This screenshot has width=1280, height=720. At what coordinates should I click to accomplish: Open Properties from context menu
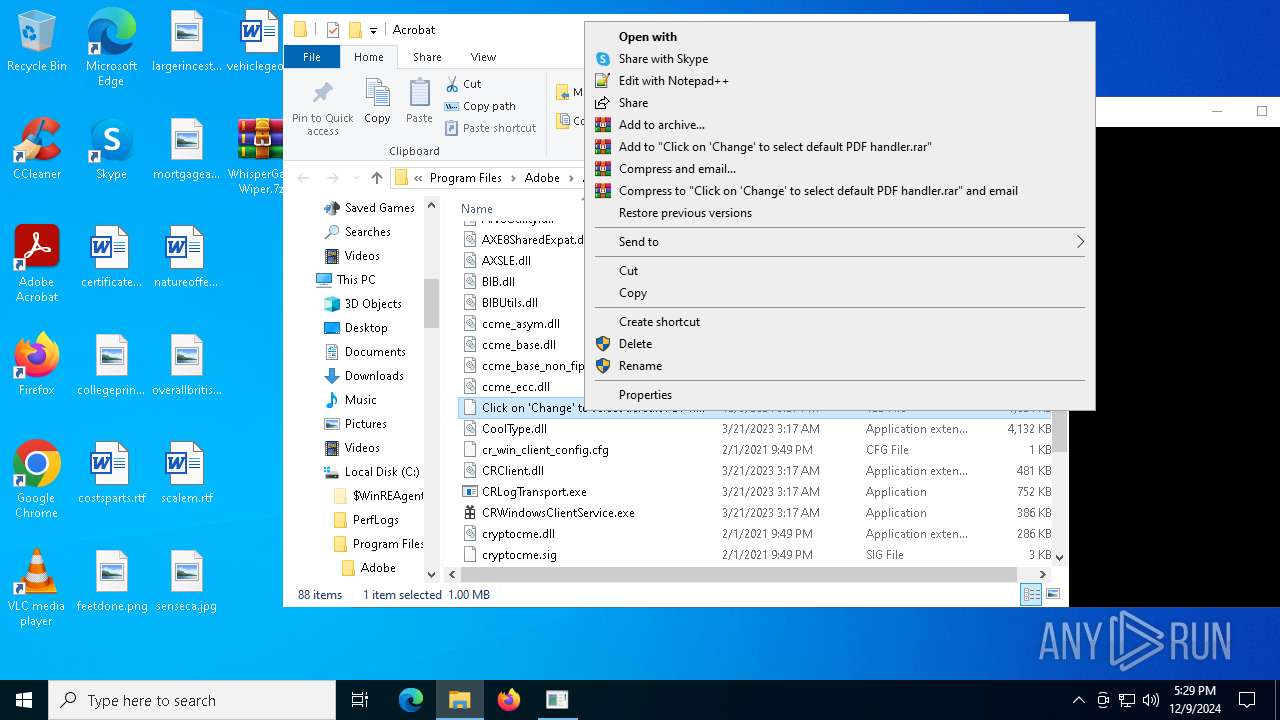[x=840, y=395]
